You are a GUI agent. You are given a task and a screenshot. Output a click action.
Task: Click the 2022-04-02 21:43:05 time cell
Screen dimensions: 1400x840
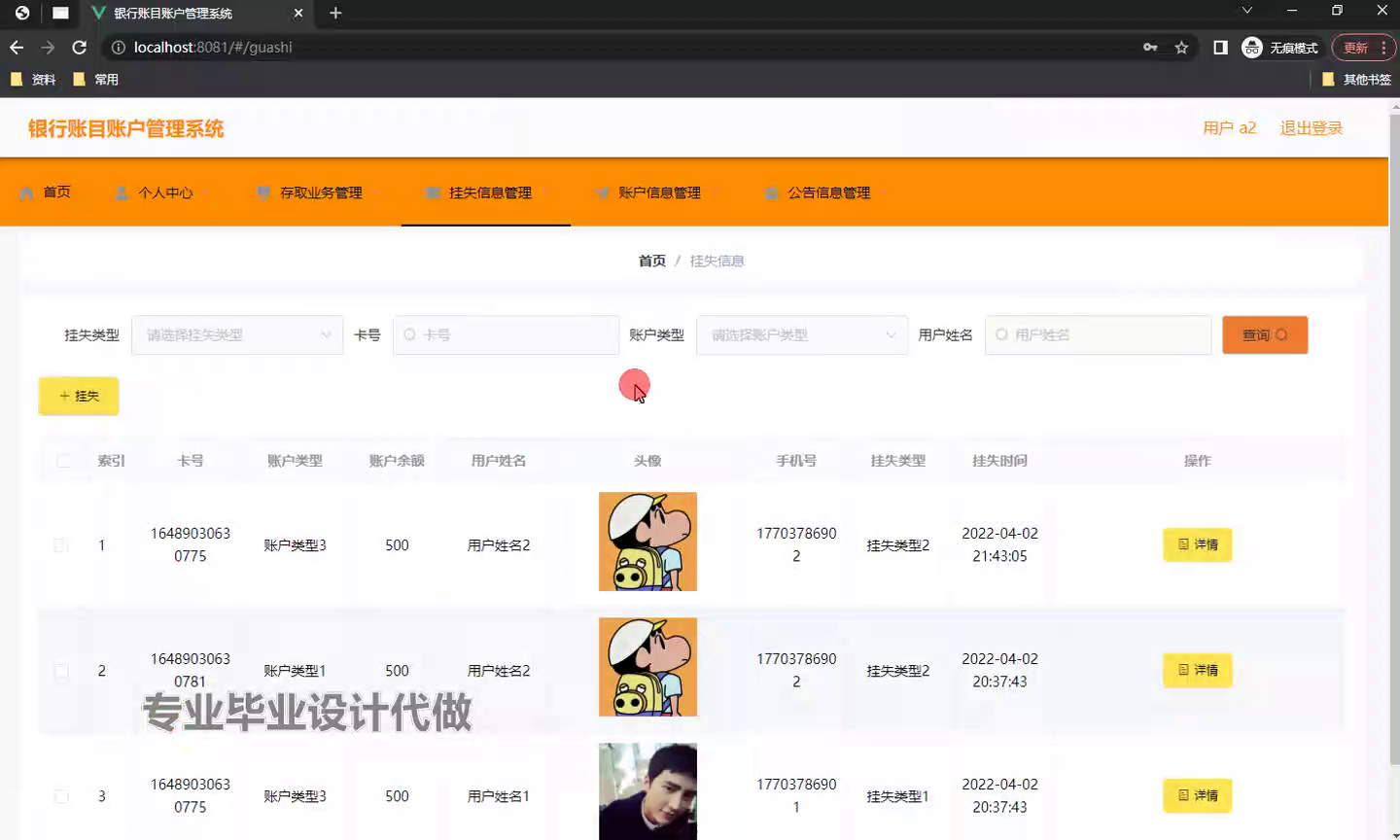point(999,544)
